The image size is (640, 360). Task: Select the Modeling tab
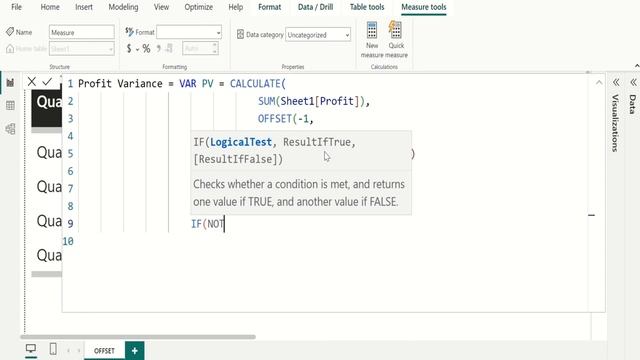pyautogui.click(x=123, y=7)
